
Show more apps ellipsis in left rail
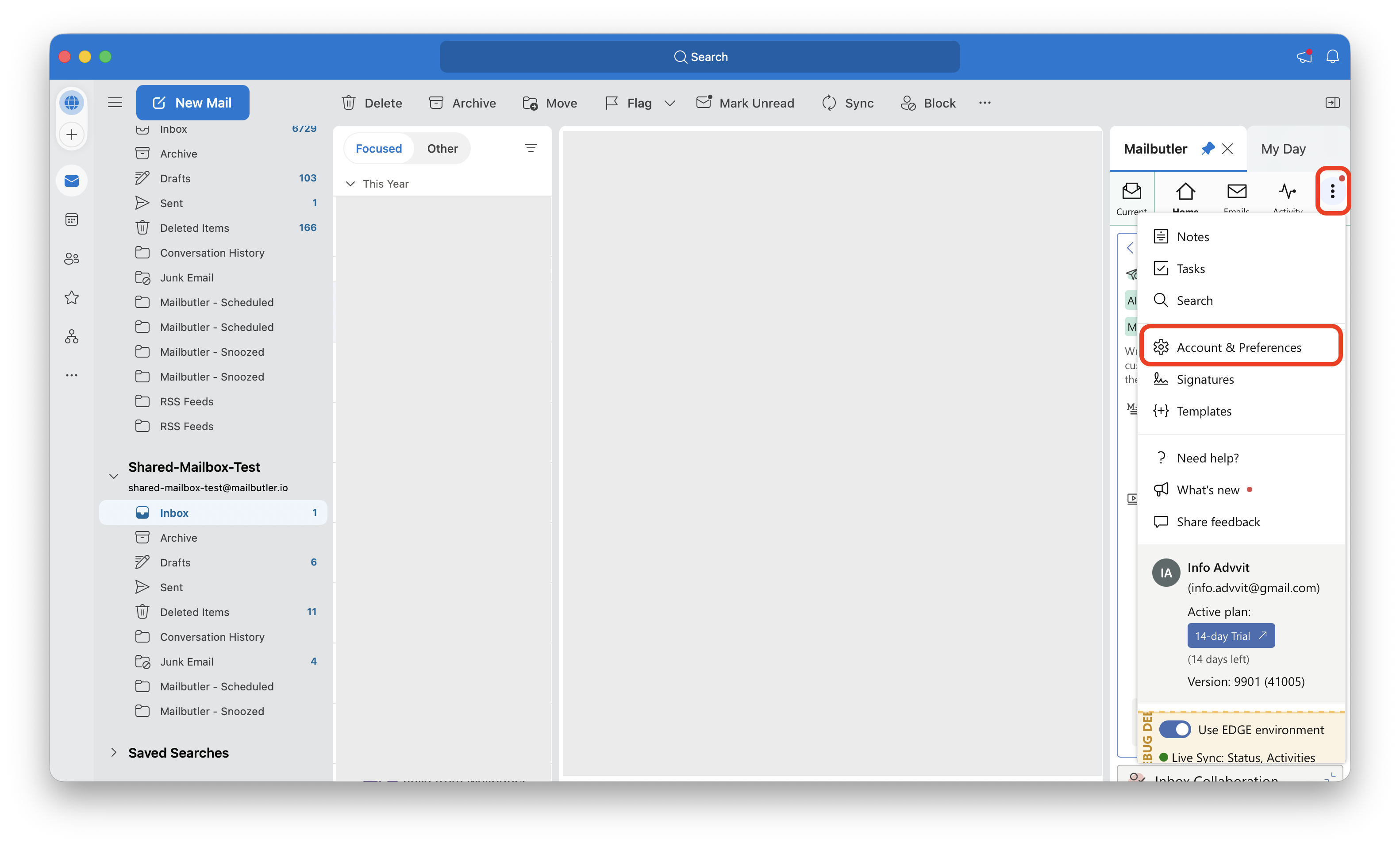[72, 375]
